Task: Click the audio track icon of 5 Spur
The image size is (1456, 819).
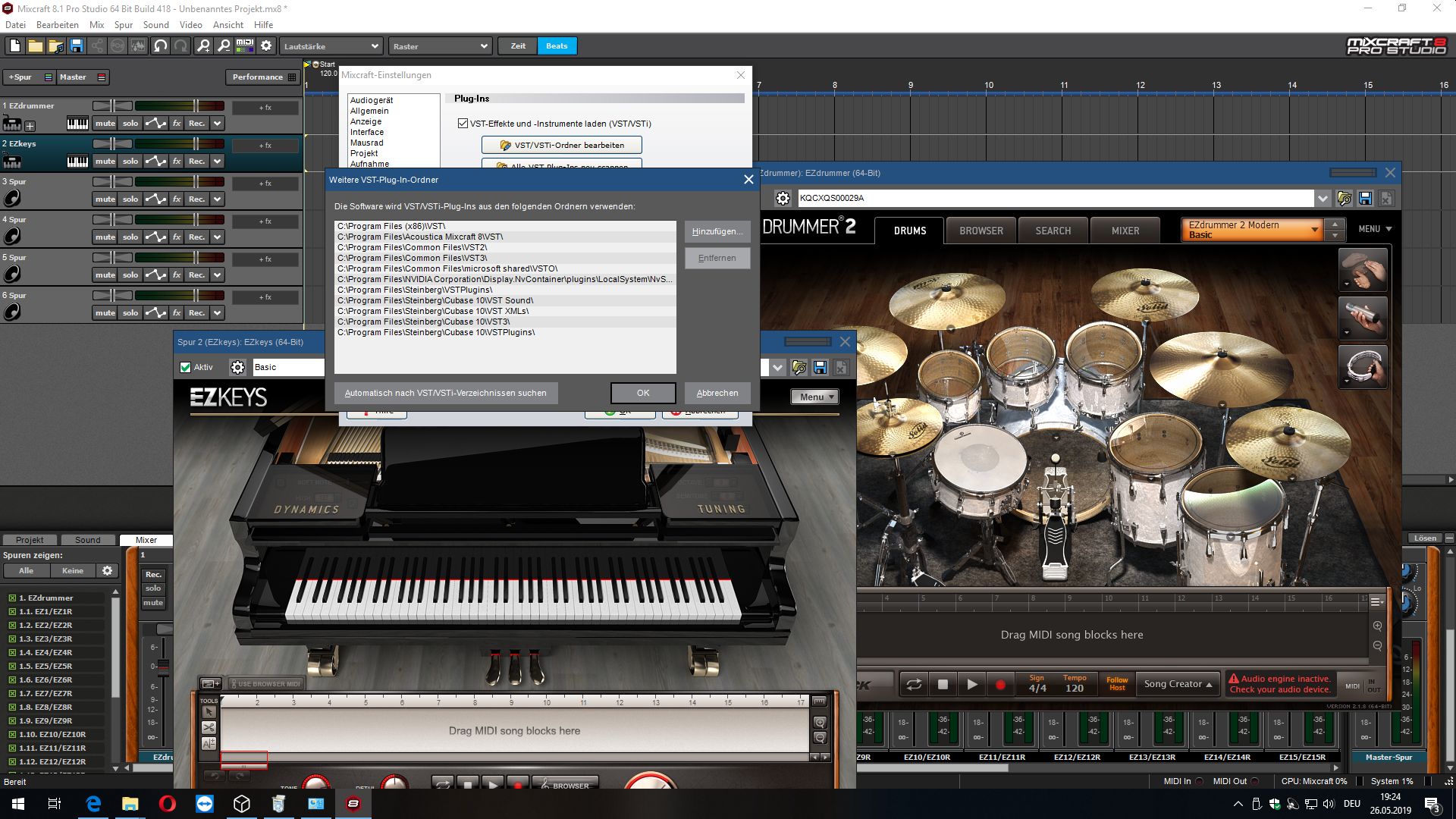Action: click(x=12, y=275)
